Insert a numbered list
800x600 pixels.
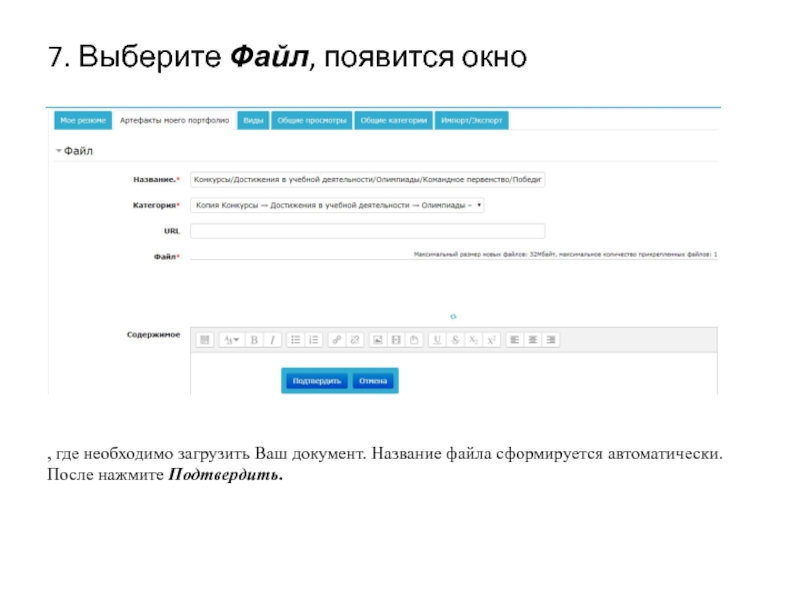(313, 340)
